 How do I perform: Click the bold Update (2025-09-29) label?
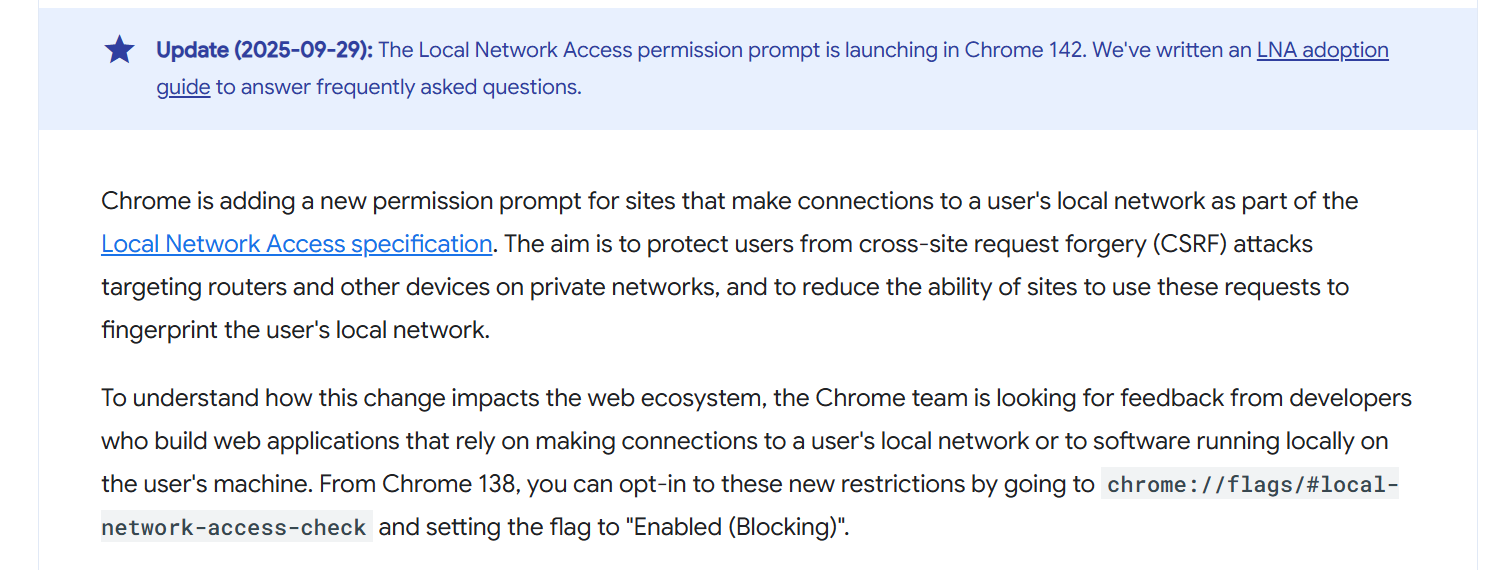tap(265, 50)
